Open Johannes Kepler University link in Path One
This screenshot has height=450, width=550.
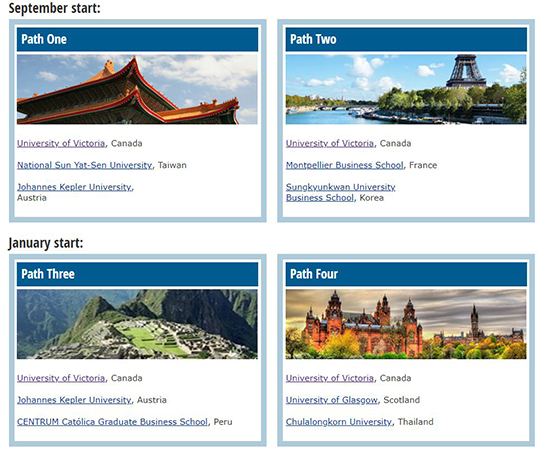click(74, 187)
